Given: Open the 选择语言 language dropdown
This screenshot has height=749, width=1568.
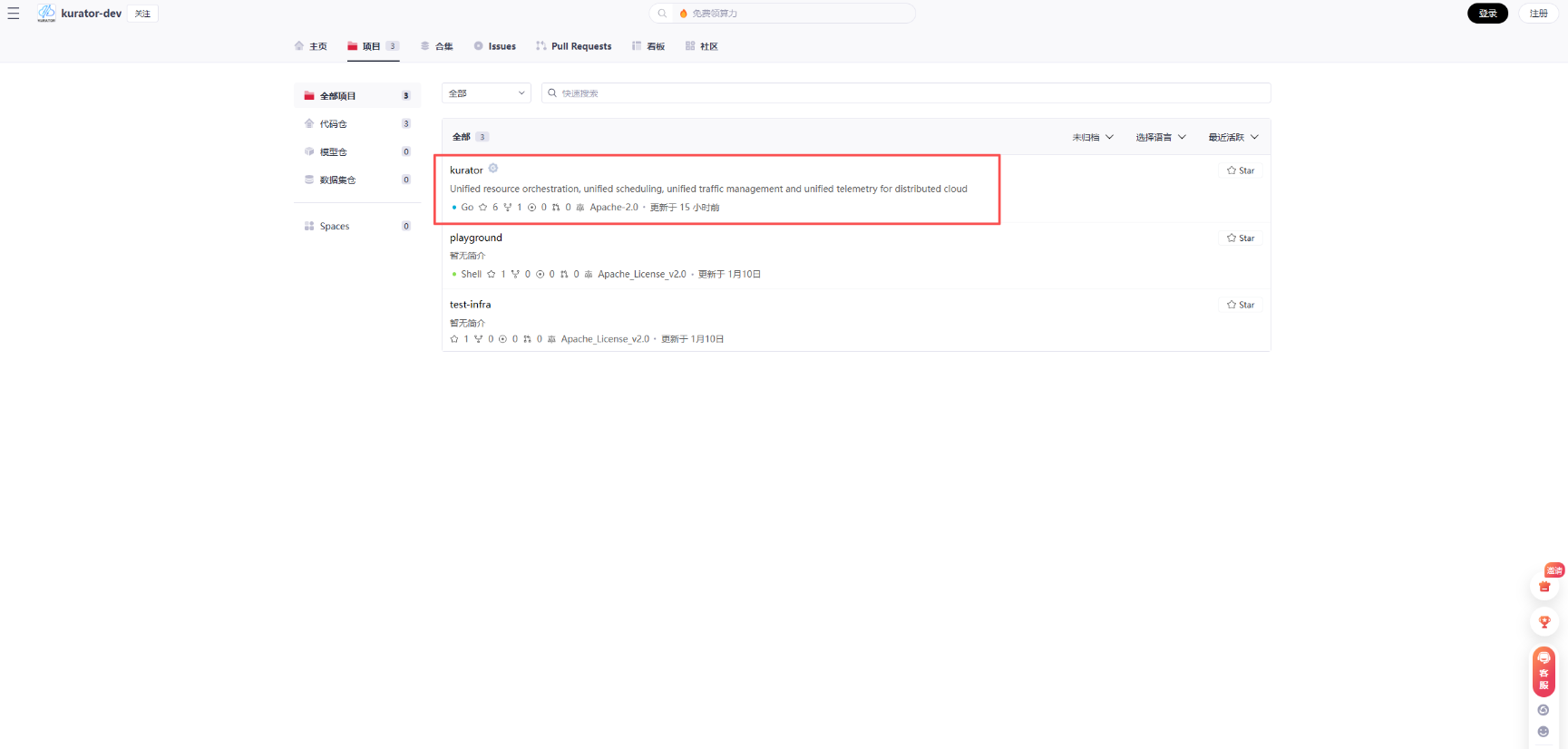Looking at the screenshot, I should pos(1161,137).
